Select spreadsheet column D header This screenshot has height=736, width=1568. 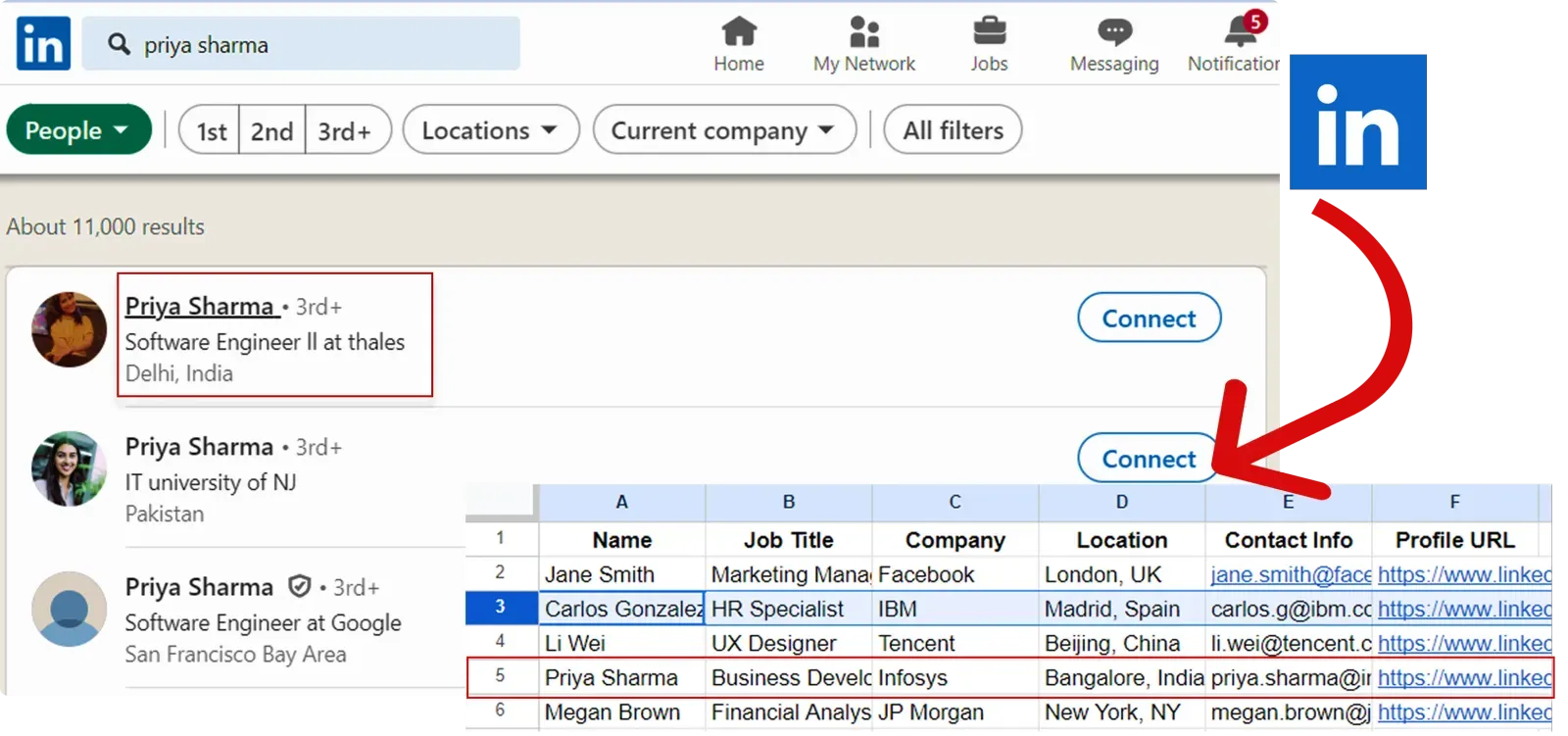click(x=1122, y=502)
